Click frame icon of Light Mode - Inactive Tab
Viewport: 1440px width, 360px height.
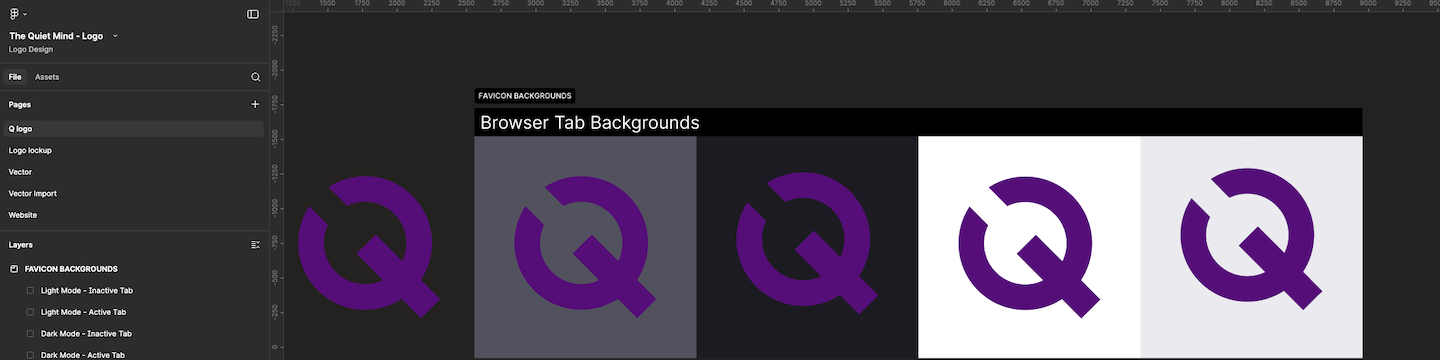30,290
